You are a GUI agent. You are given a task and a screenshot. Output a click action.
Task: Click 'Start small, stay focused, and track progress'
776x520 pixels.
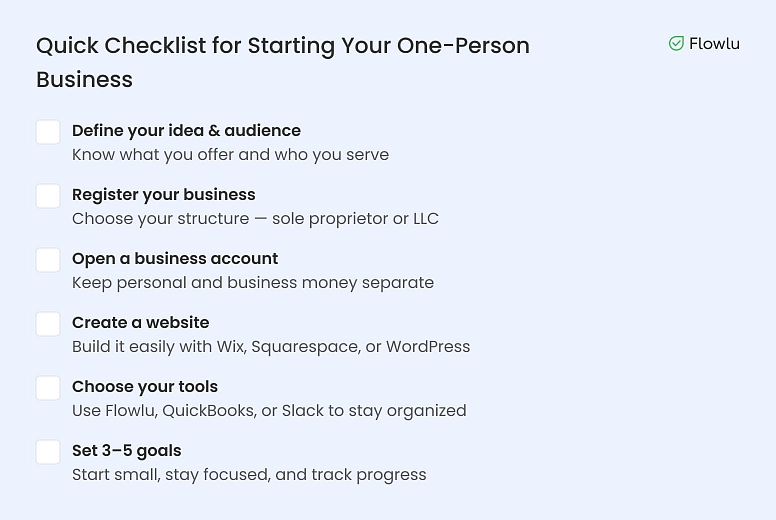(x=249, y=475)
